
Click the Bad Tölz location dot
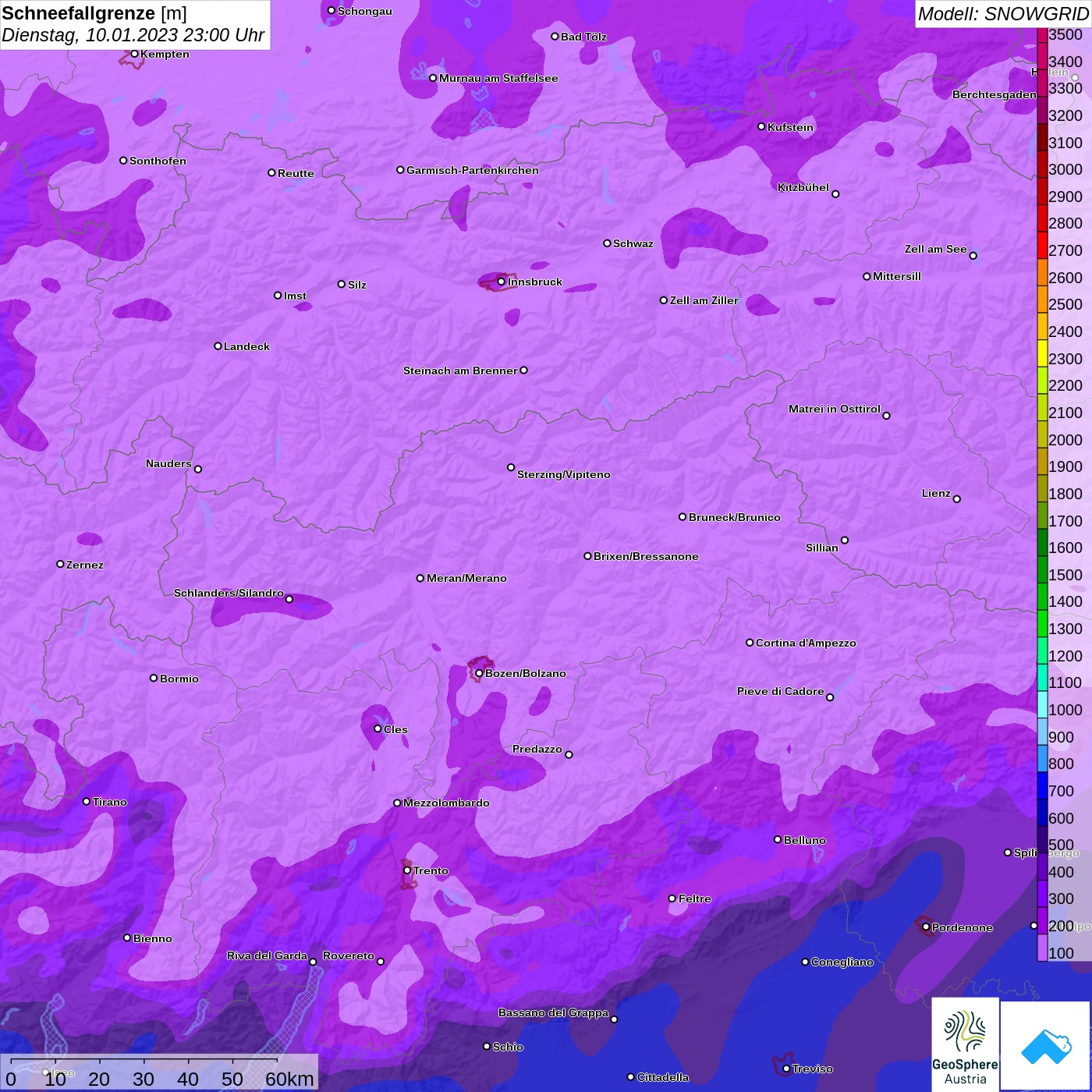pyautogui.click(x=555, y=36)
